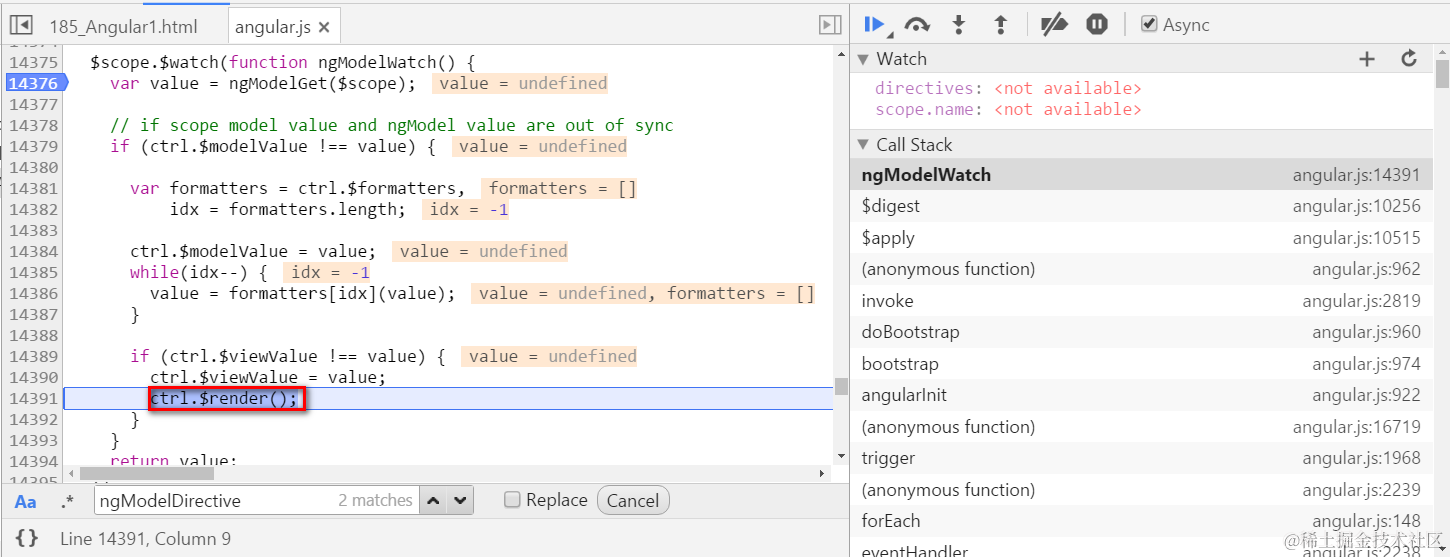Click the sidebar vertical scrollbar thumb
The image size is (1450, 557).
pyautogui.click(x=1442, y=74)
